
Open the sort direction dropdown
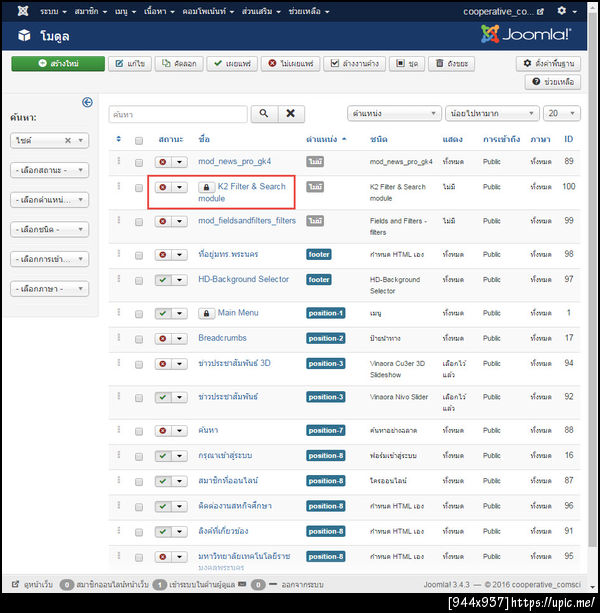(x=492, y=114)
